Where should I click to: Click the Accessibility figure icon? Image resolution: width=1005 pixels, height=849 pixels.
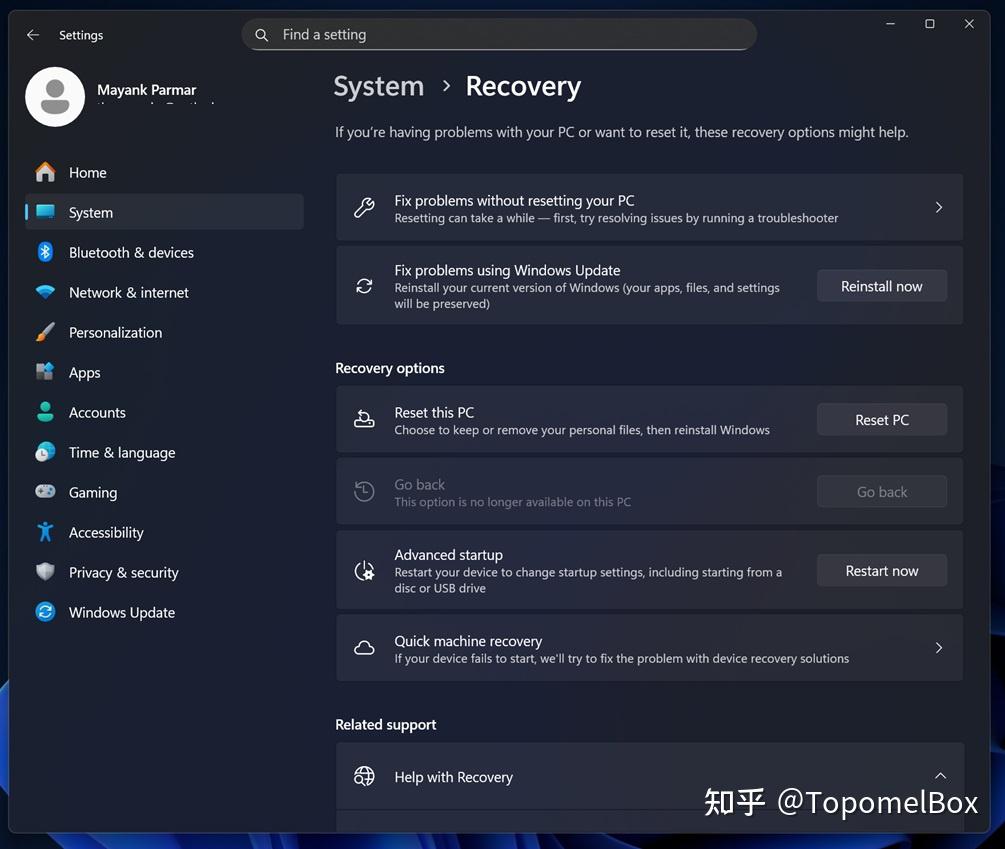coord(45,532)
